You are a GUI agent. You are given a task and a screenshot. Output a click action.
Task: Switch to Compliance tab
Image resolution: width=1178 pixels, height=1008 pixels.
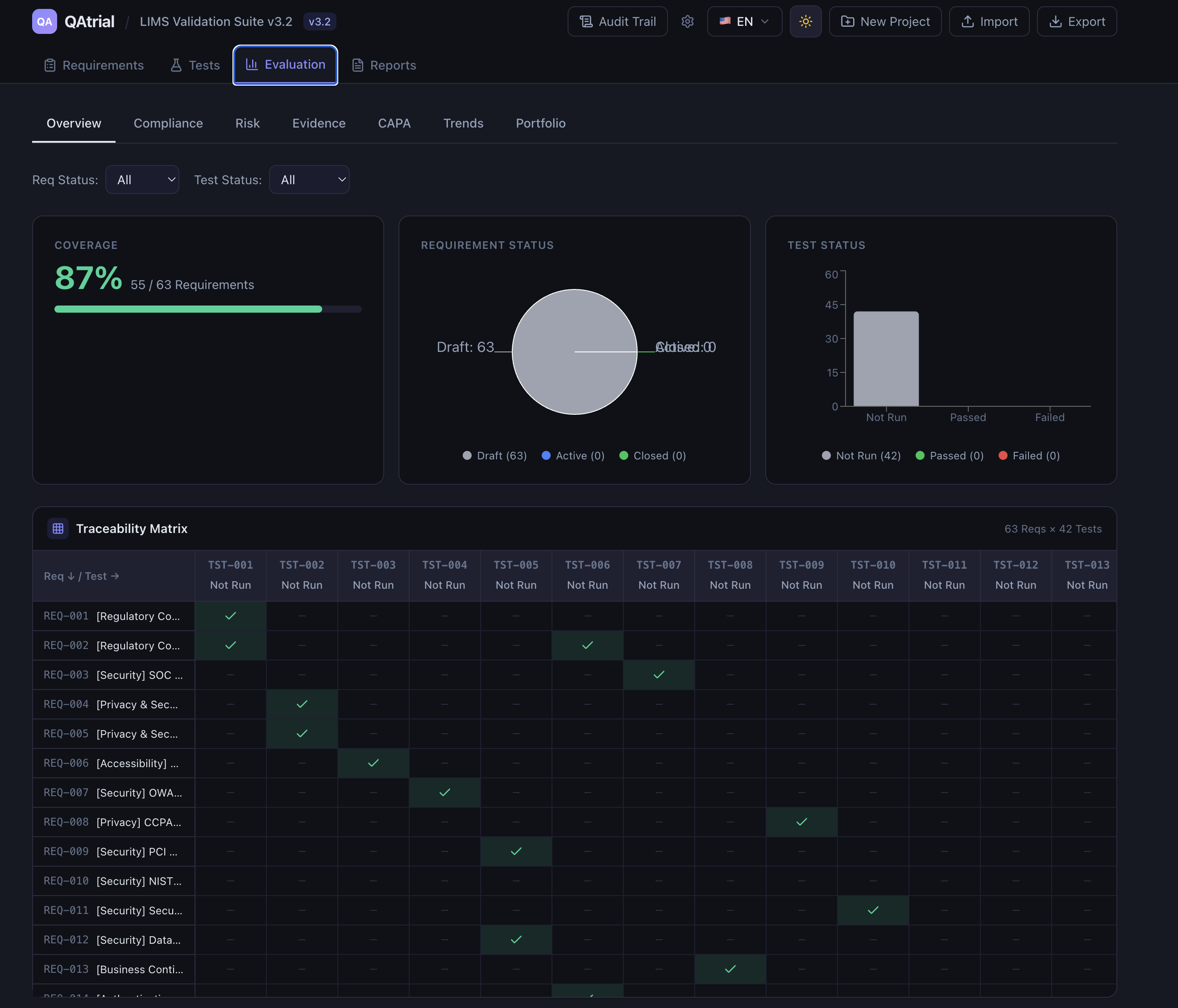(x=168, y=123)
